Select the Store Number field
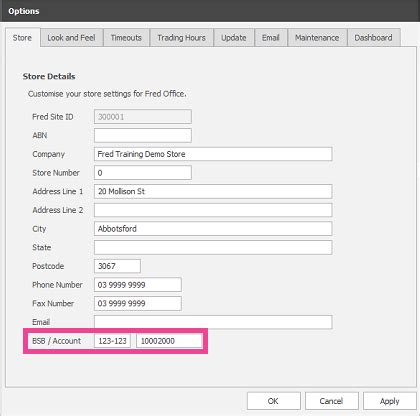 click(x=143, y=173)
